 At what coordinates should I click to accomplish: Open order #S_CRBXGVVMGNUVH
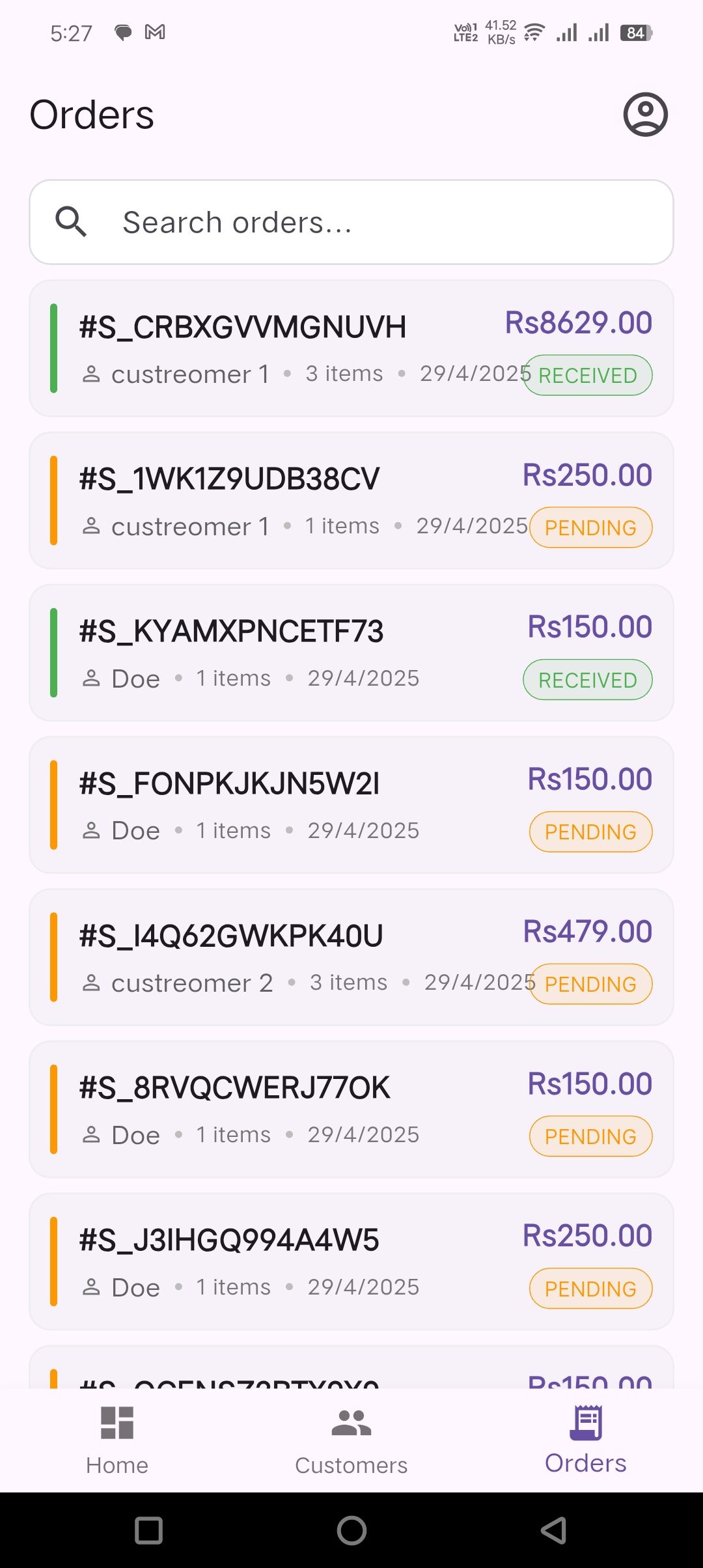(x=242, y=328)
